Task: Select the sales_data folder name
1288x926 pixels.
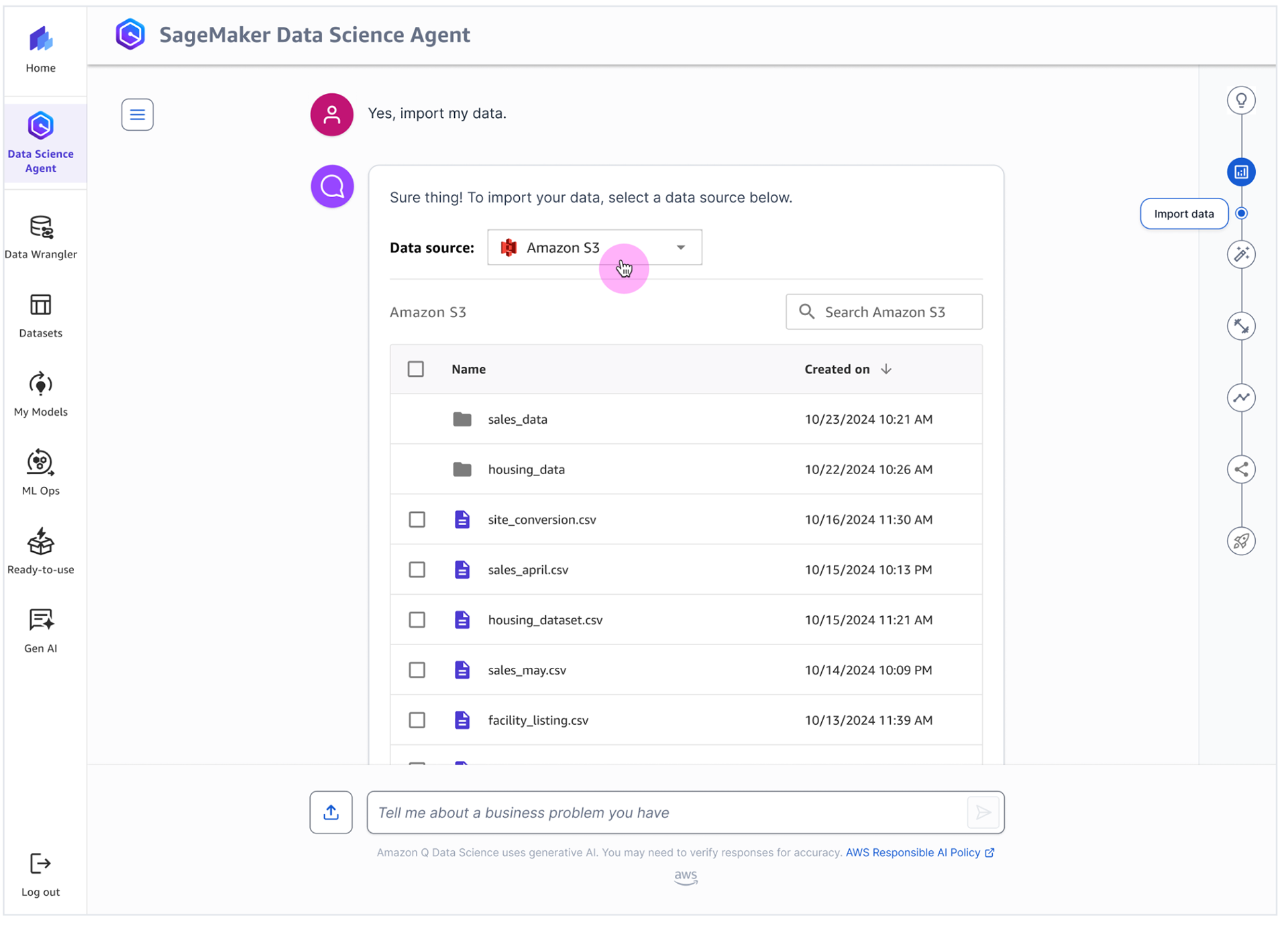Action: pyautogui.click(x=517, y=420)
